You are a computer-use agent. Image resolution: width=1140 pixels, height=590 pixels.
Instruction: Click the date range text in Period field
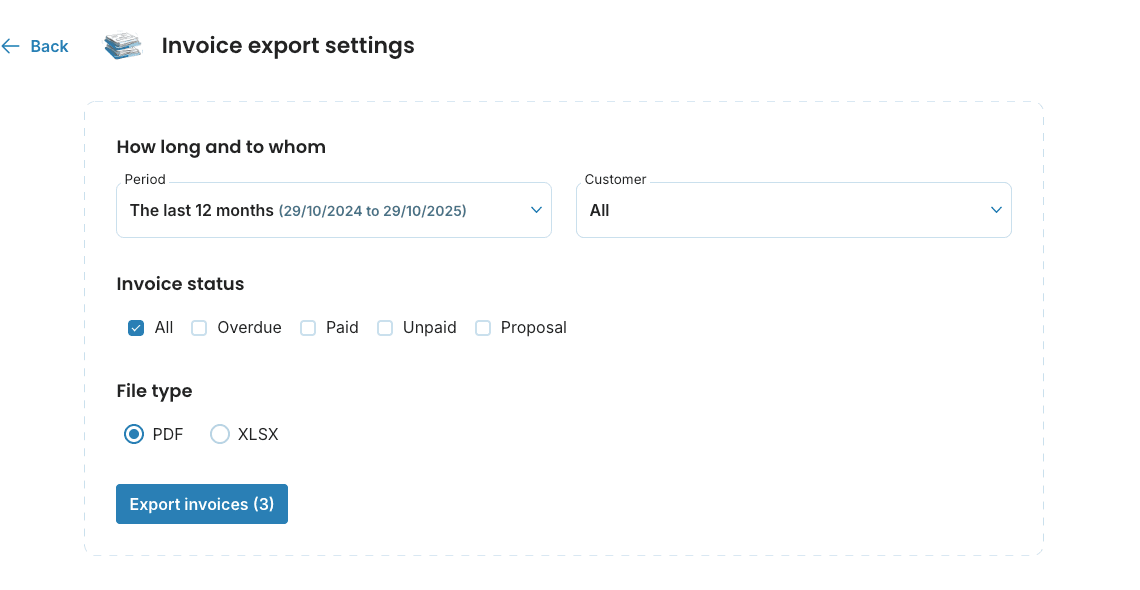click(x=372, y=211)
